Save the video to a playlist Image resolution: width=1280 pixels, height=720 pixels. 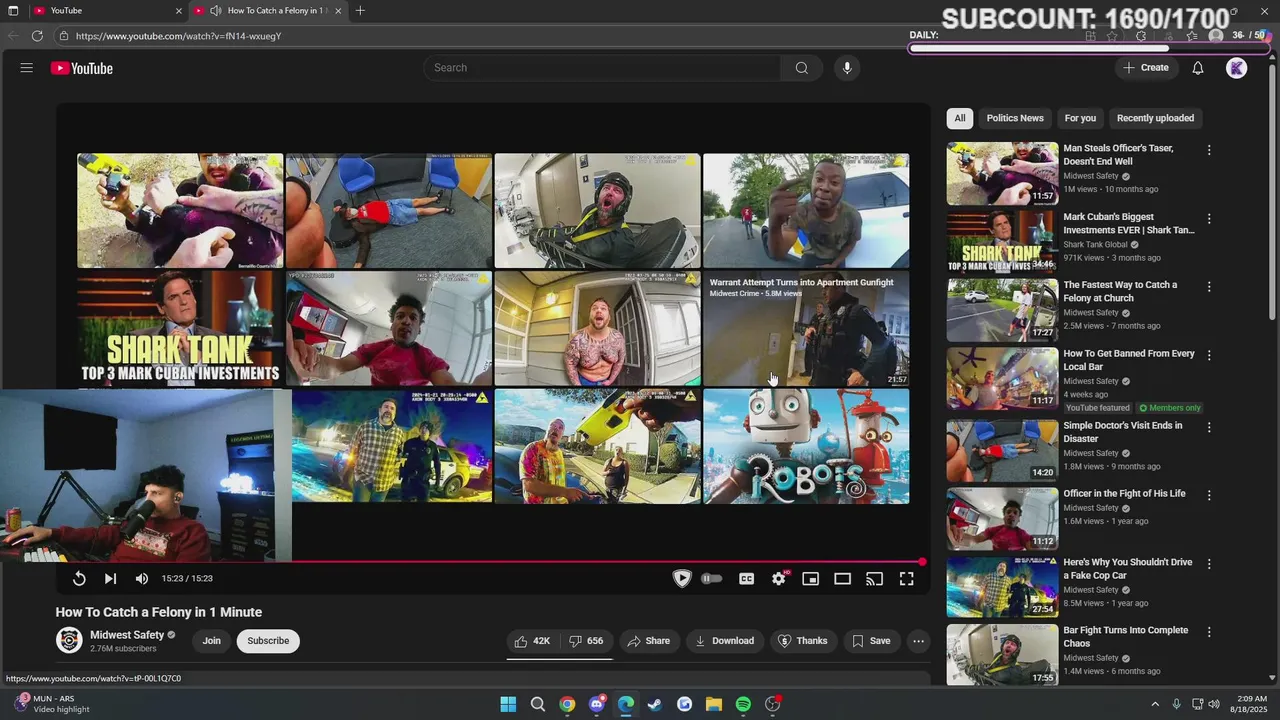pyautogui.click(x=871, y=641)
